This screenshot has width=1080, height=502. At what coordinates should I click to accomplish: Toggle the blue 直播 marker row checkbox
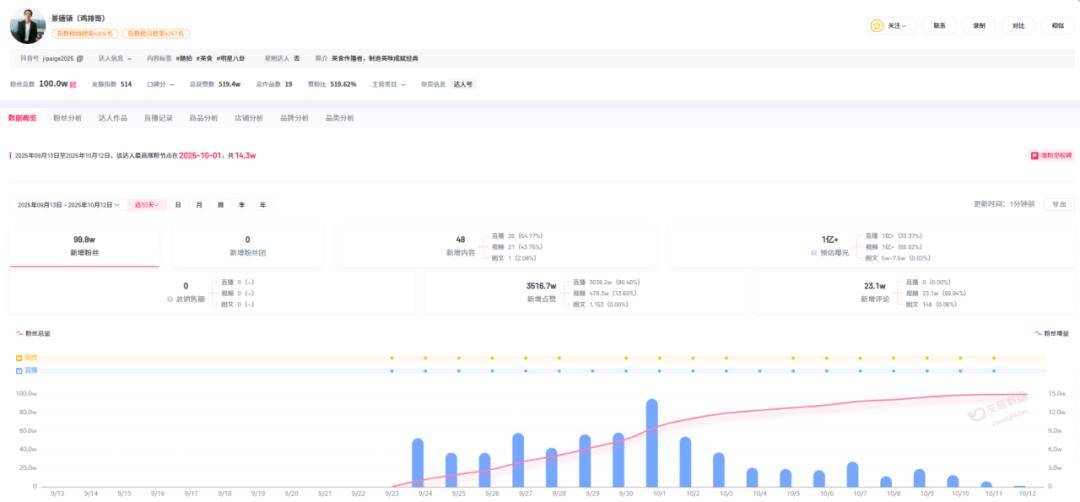click(19, 370)
